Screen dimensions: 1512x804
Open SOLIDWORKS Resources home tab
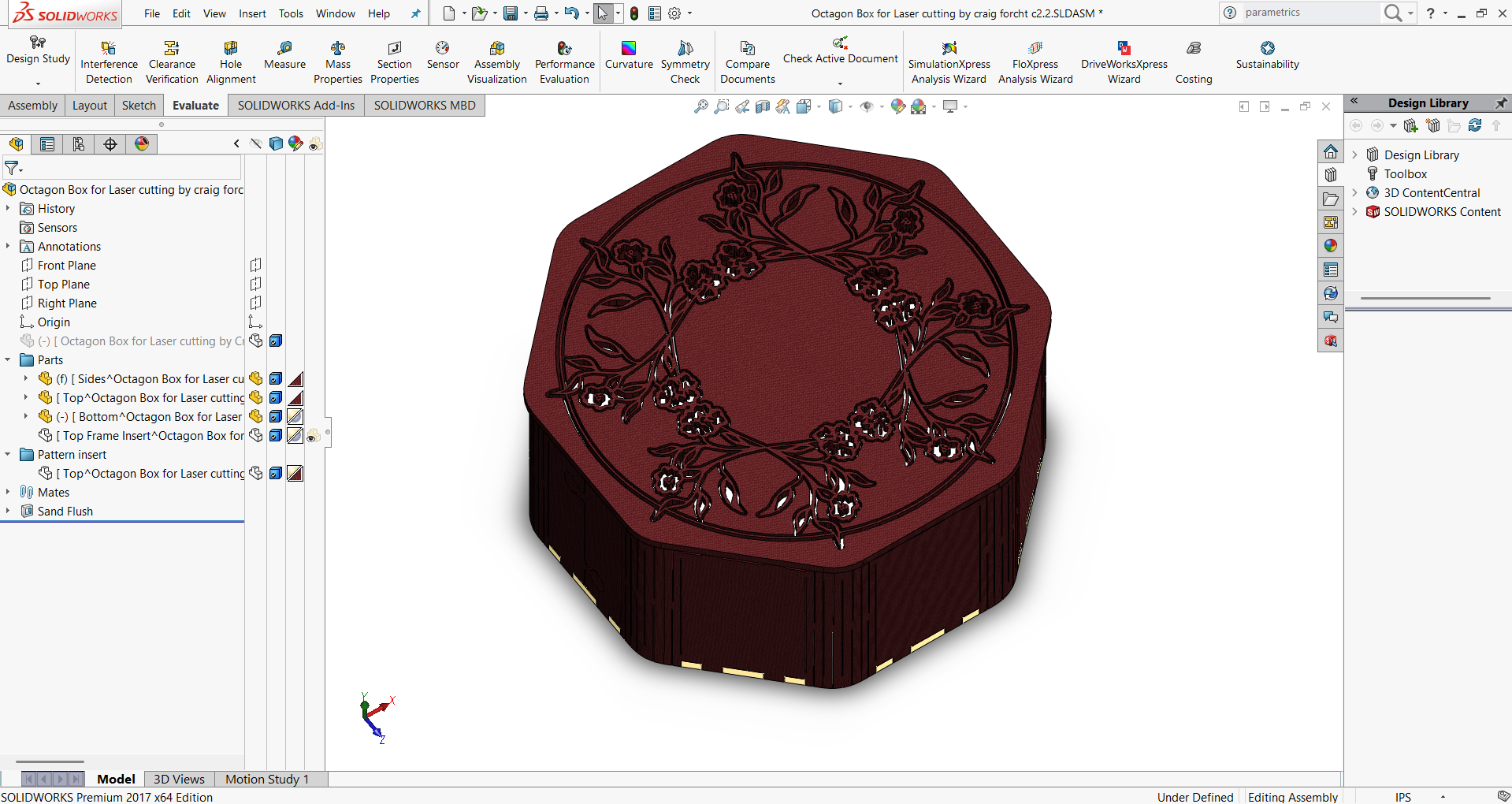(1331, 151)
